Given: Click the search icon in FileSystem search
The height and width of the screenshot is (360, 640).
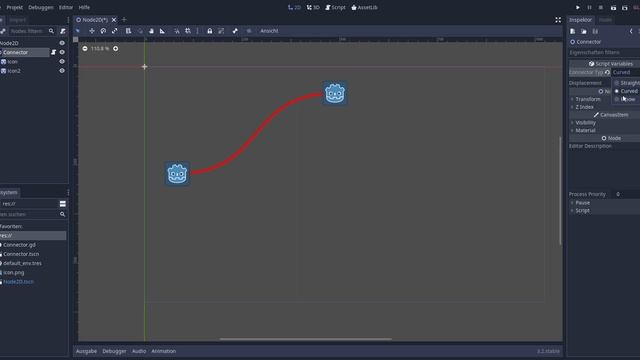Looking at the screenshot, I should [62, 214].
